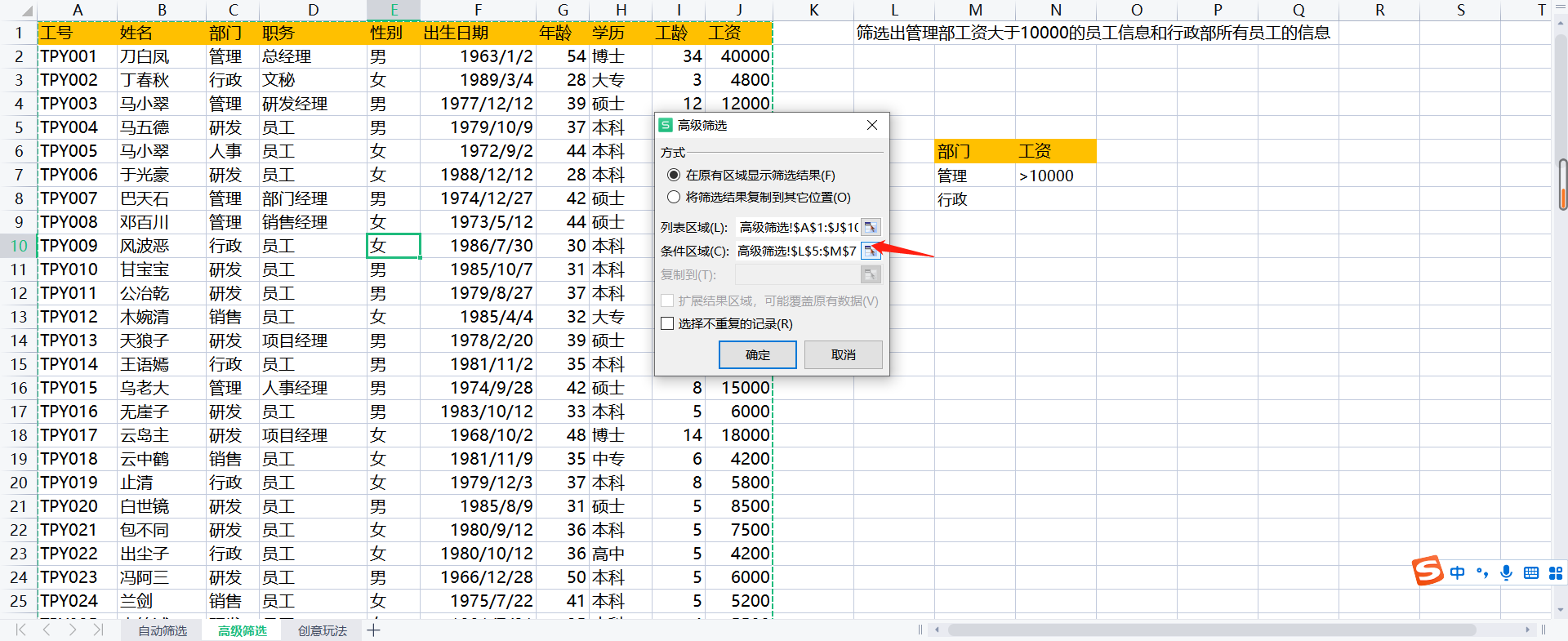1568x641 pixels.
Task: Close the 高级筛选 dialog
Action: [872, 125]
